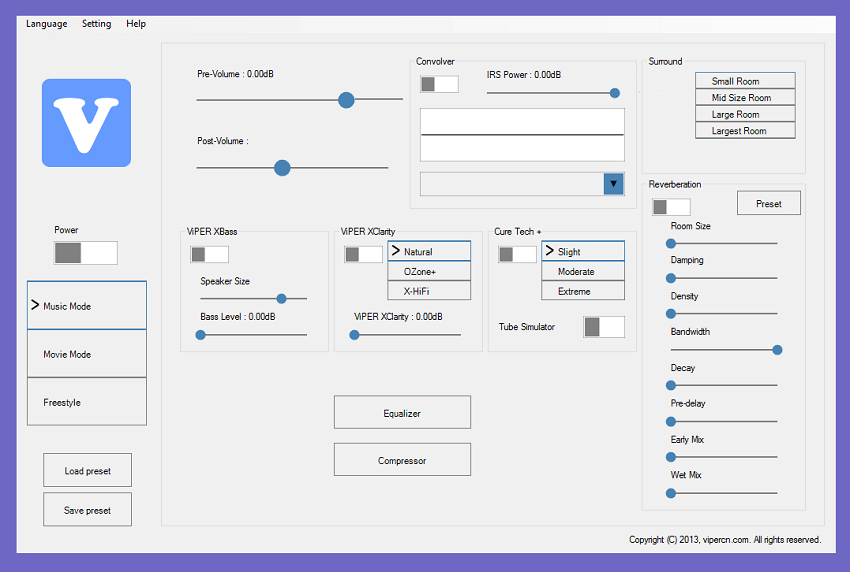This screenshot has height=572, width=850.
Task: Toggle the main Power switch
Action: 86,253
